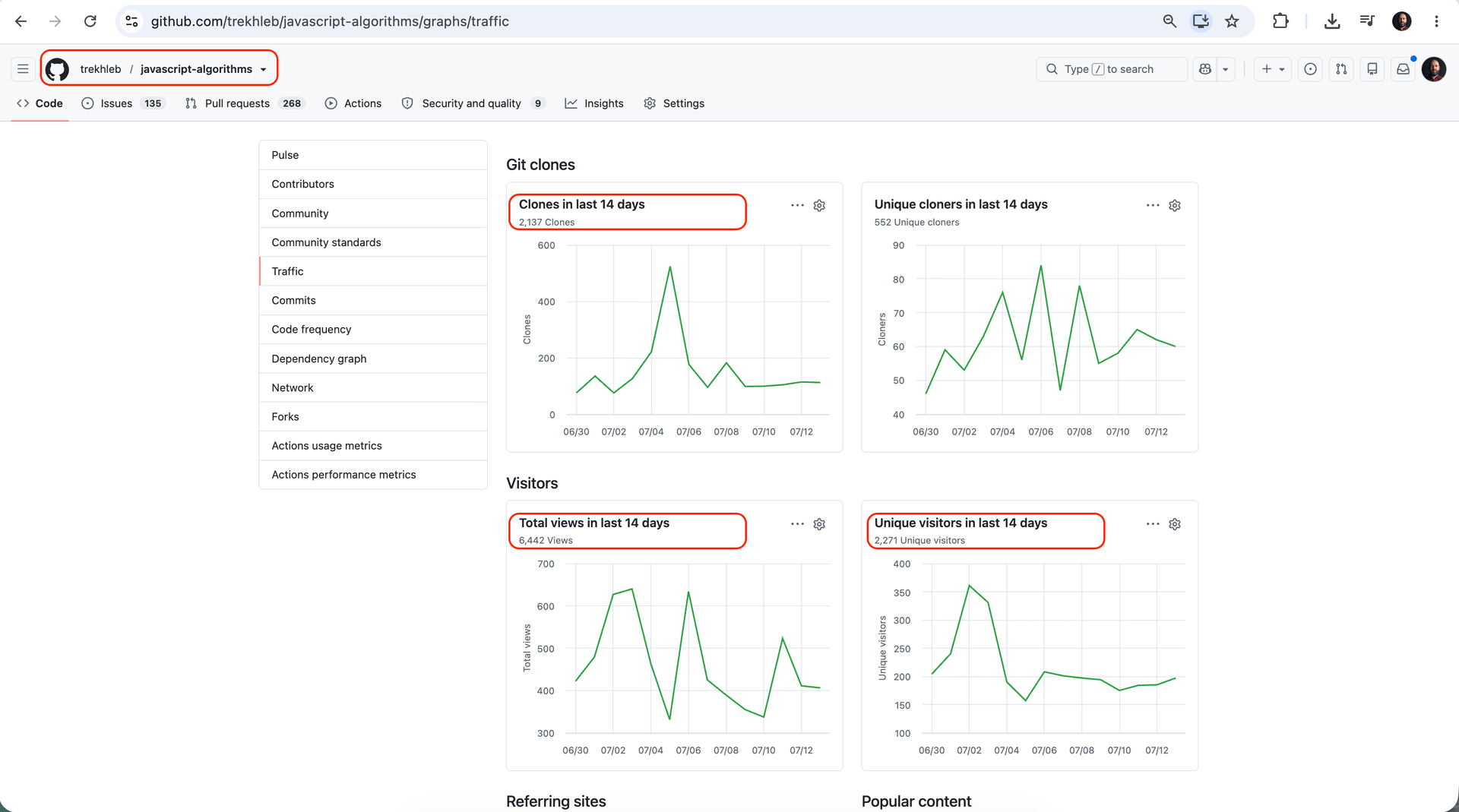Open settings gear for Unique visitors chart
The width and height of the screenshot is (1459, 812).
[x=1175, y=524]
